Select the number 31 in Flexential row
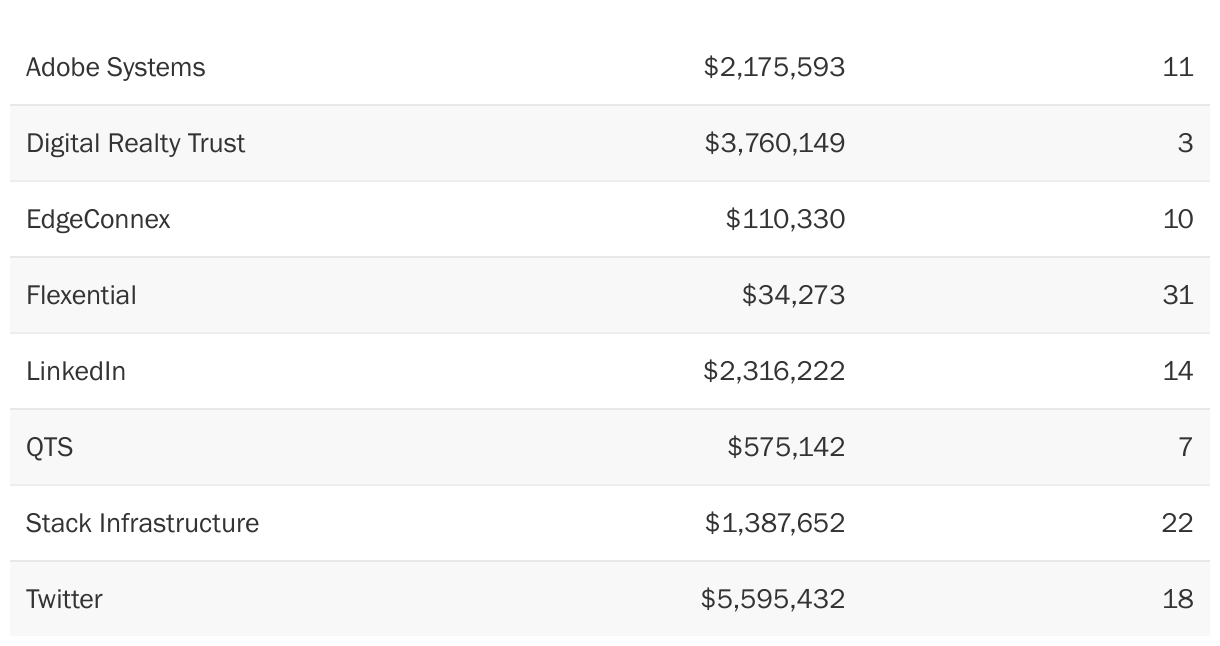The image size is (1220, 646). pyautogui.click(x=1178, y=295)
